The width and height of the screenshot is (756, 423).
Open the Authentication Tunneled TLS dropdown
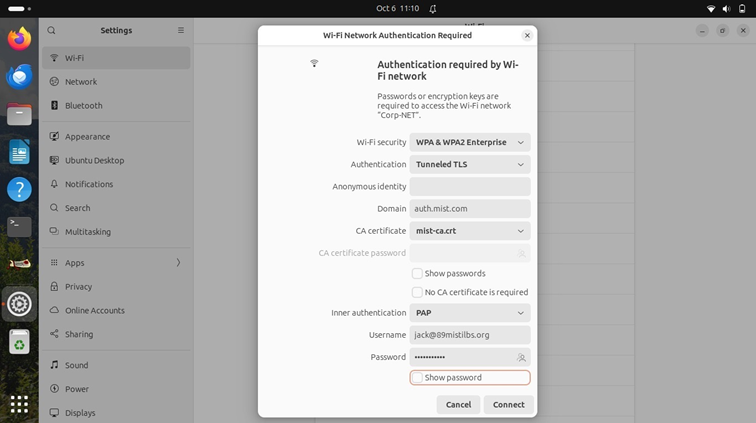point(470,164)
